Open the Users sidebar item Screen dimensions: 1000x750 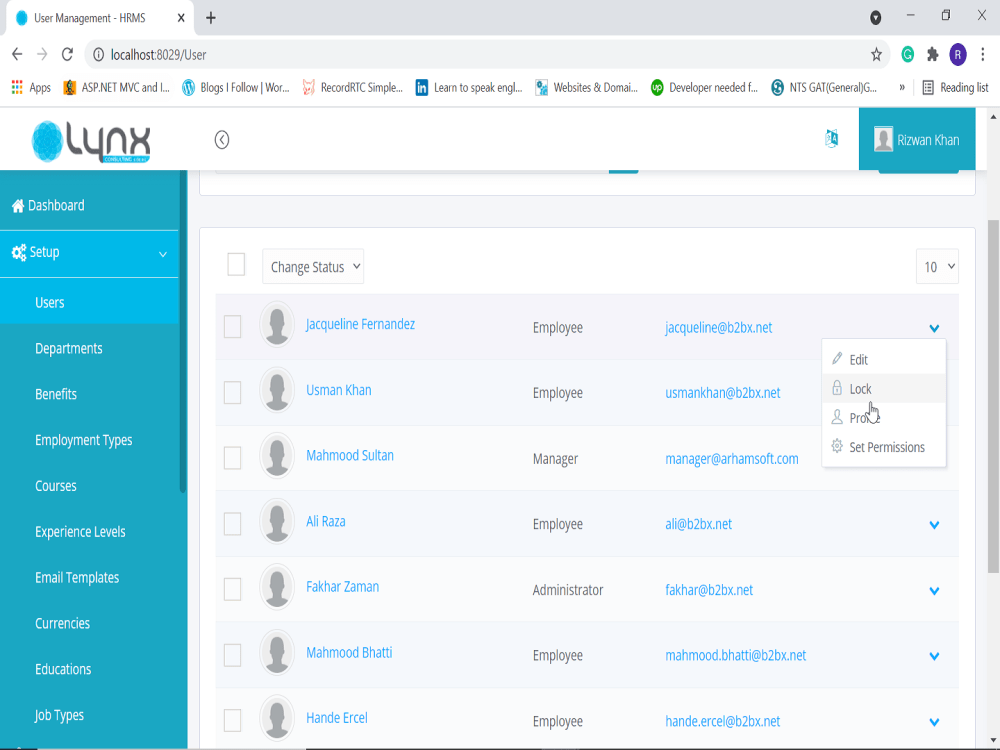click(89, 302)
